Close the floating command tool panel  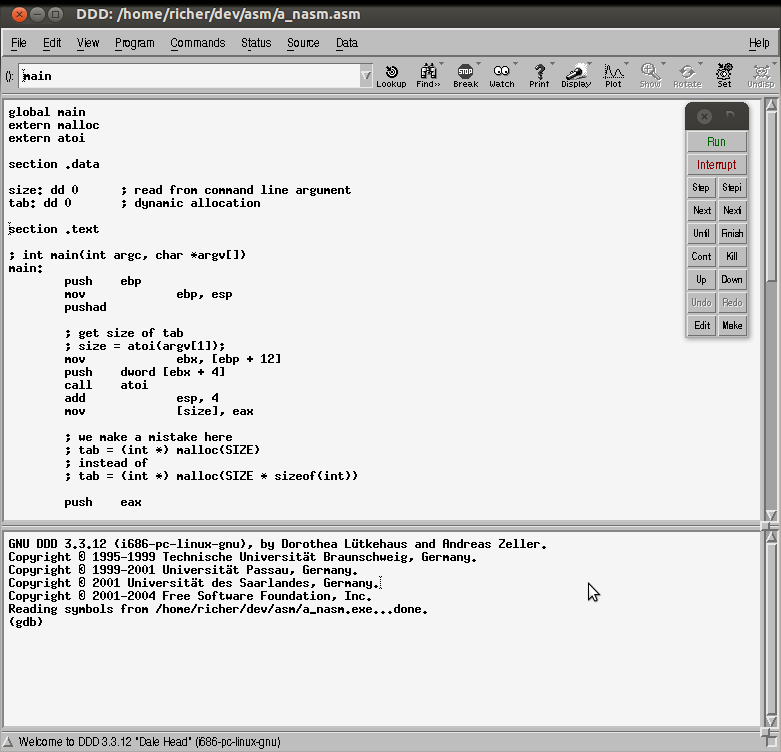[704, 117]
